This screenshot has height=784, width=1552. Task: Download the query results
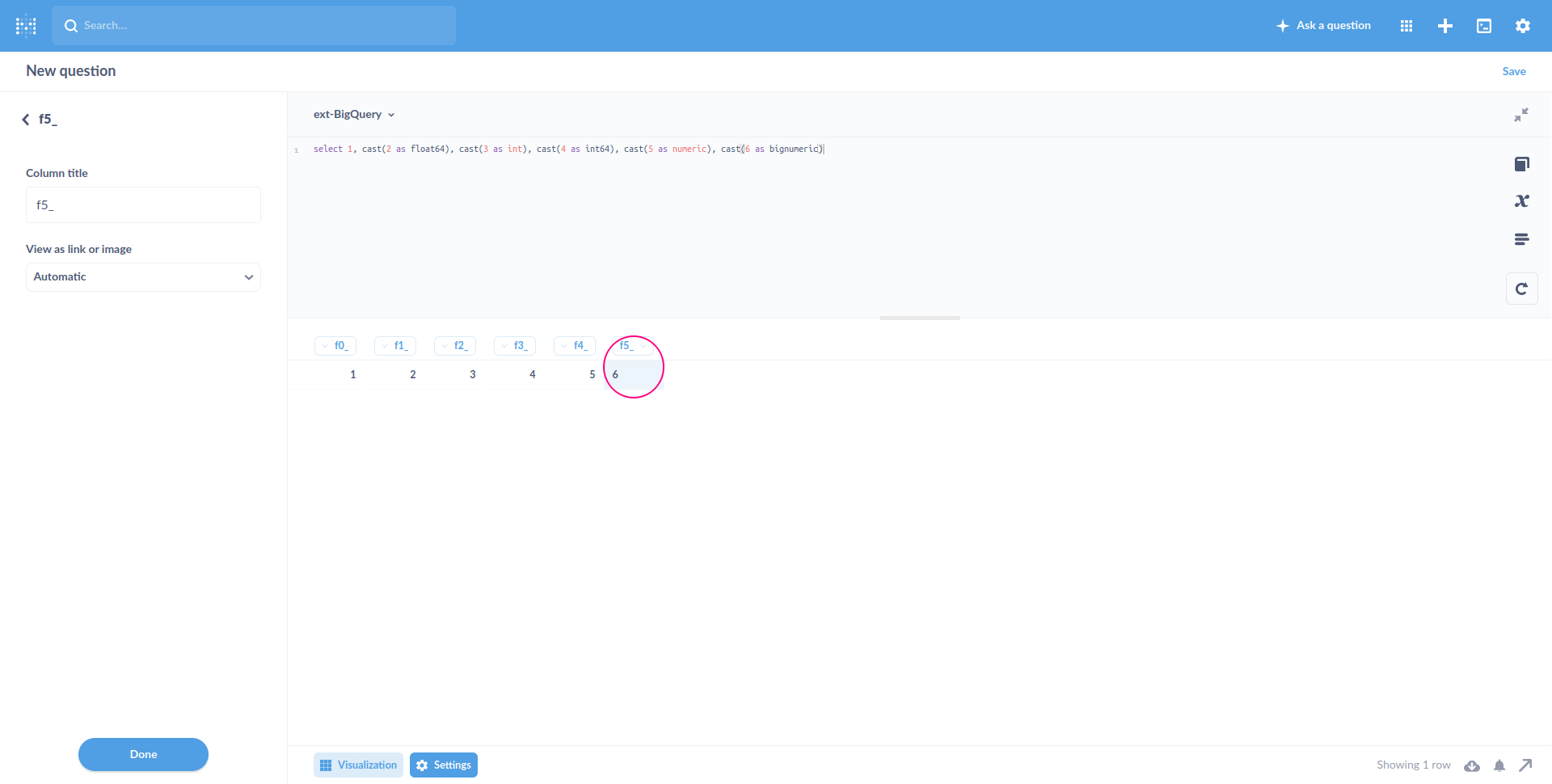[x=1472, y=765]
